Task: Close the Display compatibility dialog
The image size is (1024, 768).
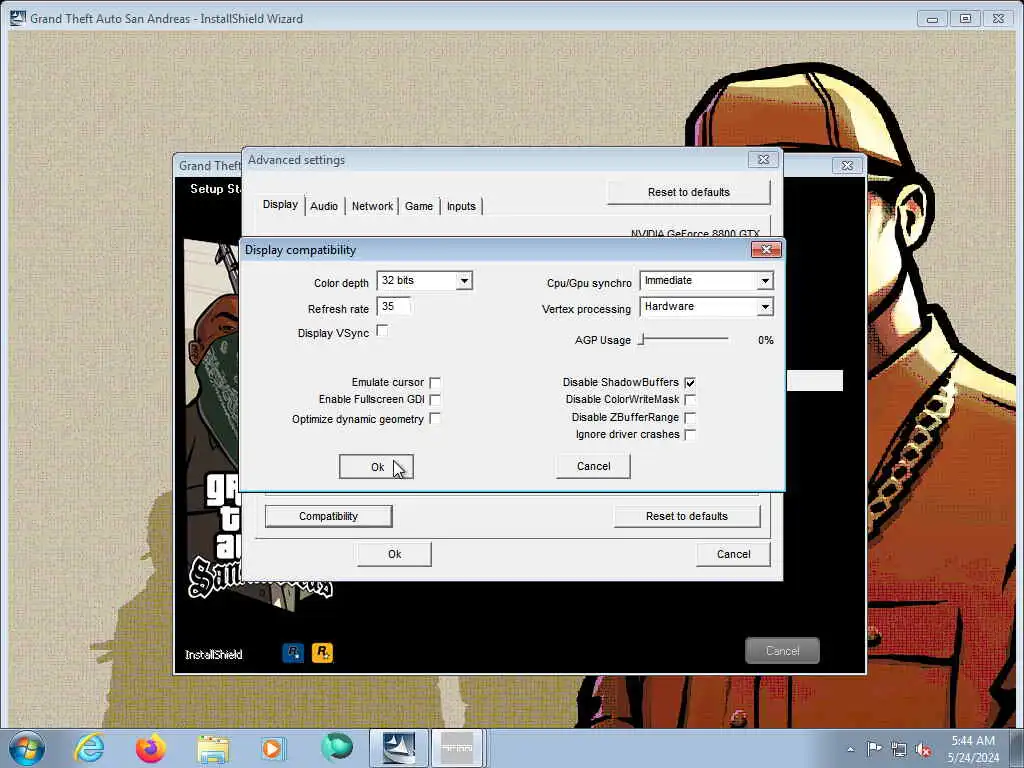Action: [766, 249]
